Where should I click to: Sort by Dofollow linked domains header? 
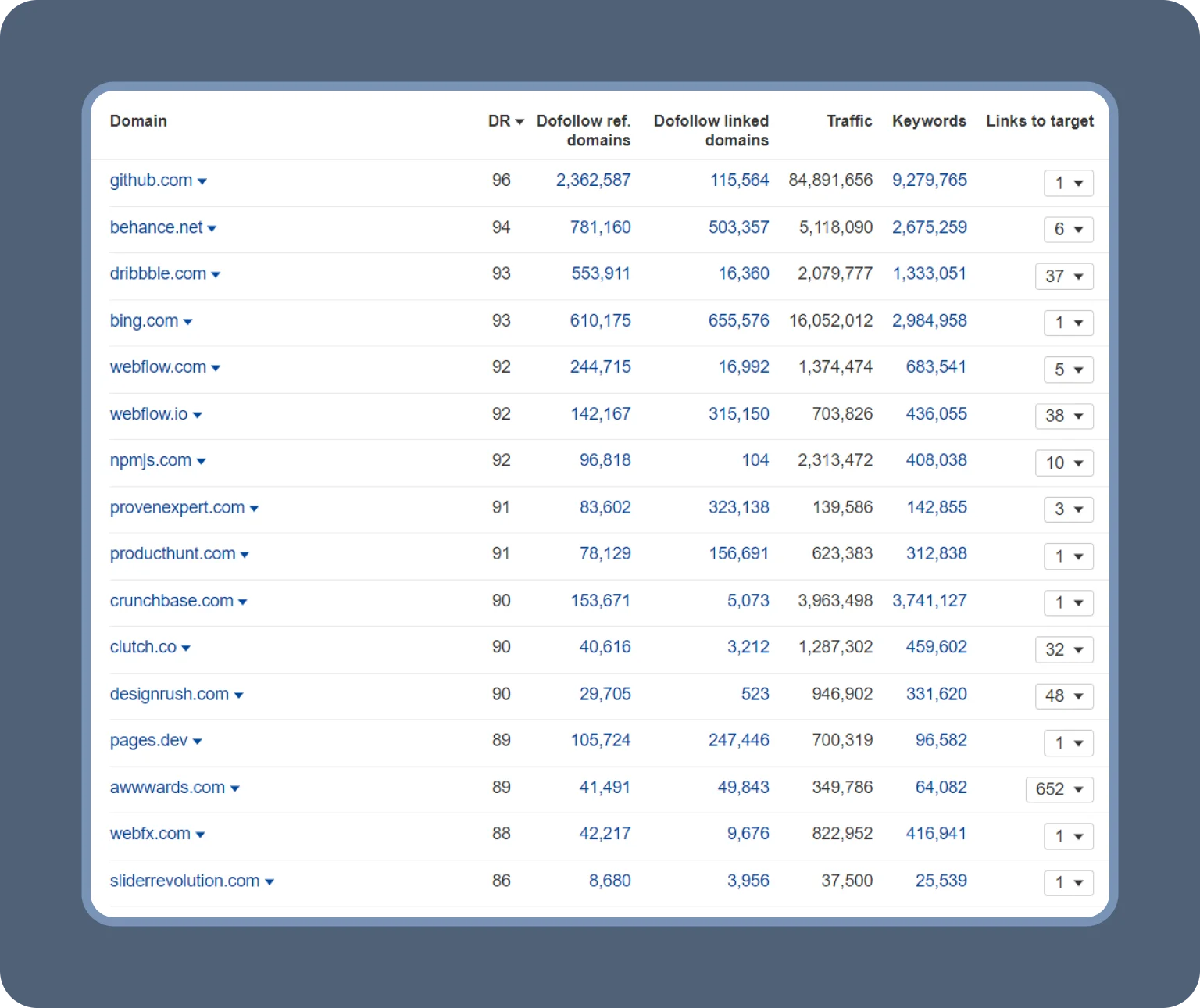tap(711, 130)
